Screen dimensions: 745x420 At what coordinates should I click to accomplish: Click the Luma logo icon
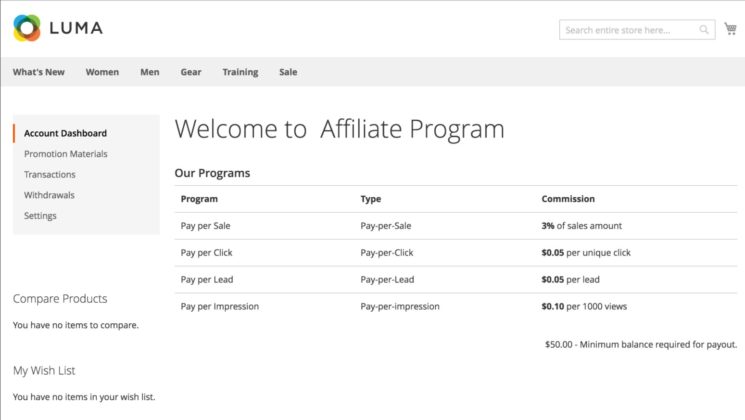(x=27, y=28)
